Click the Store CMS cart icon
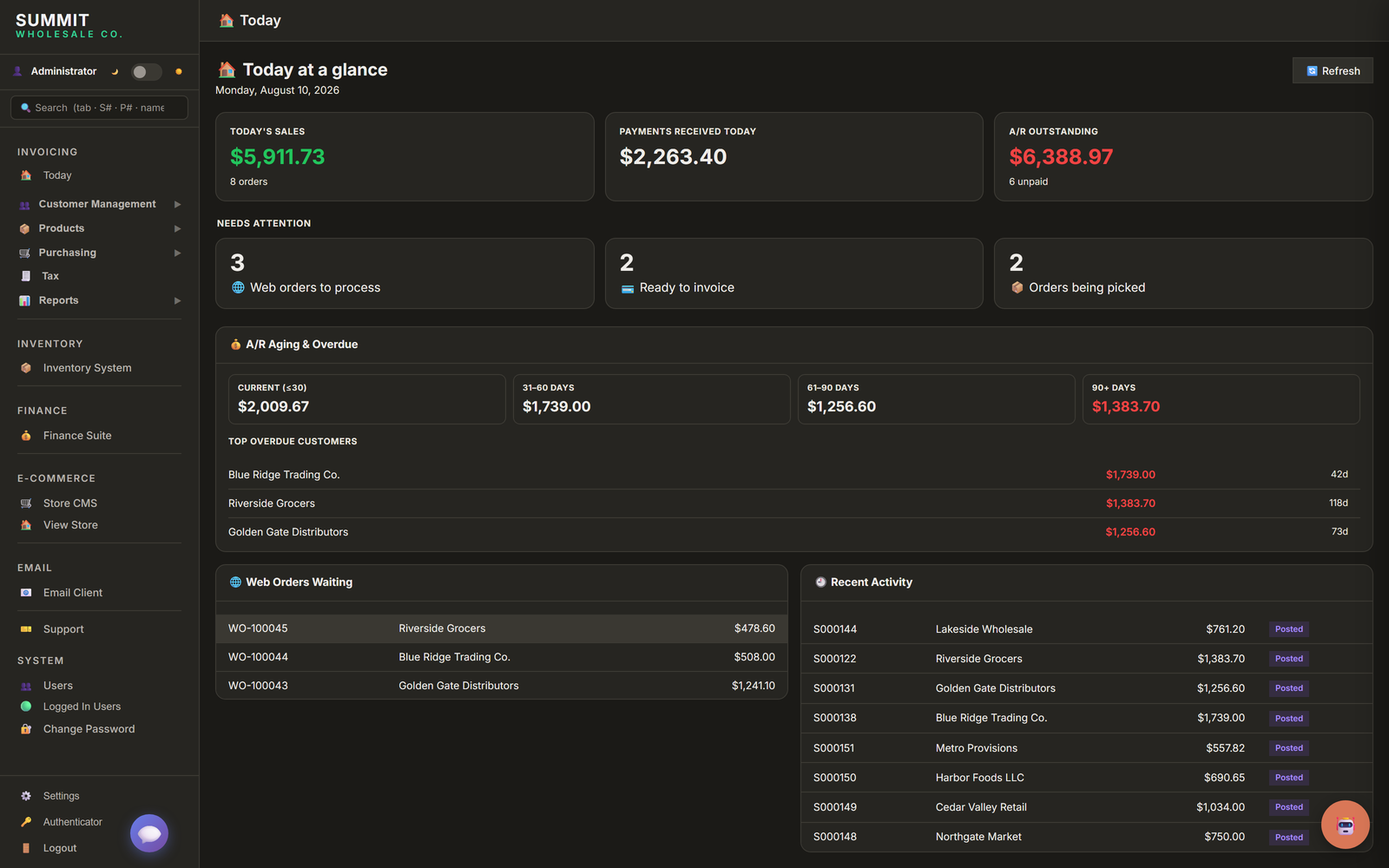Screen dimensions: 1389x868 [x=26, y=503]
